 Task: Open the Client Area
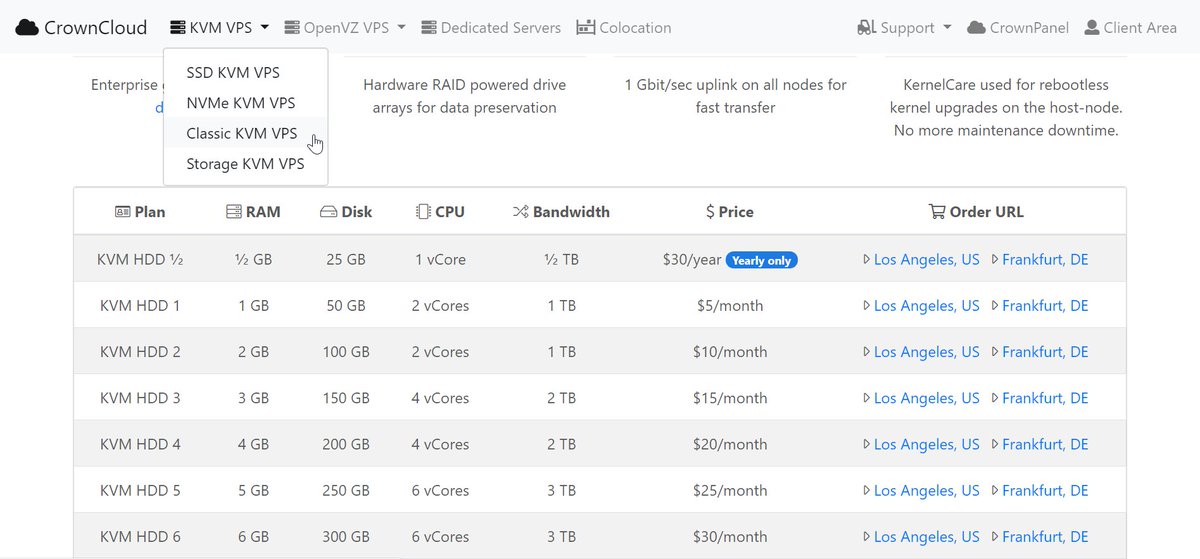click(1130, 28)
